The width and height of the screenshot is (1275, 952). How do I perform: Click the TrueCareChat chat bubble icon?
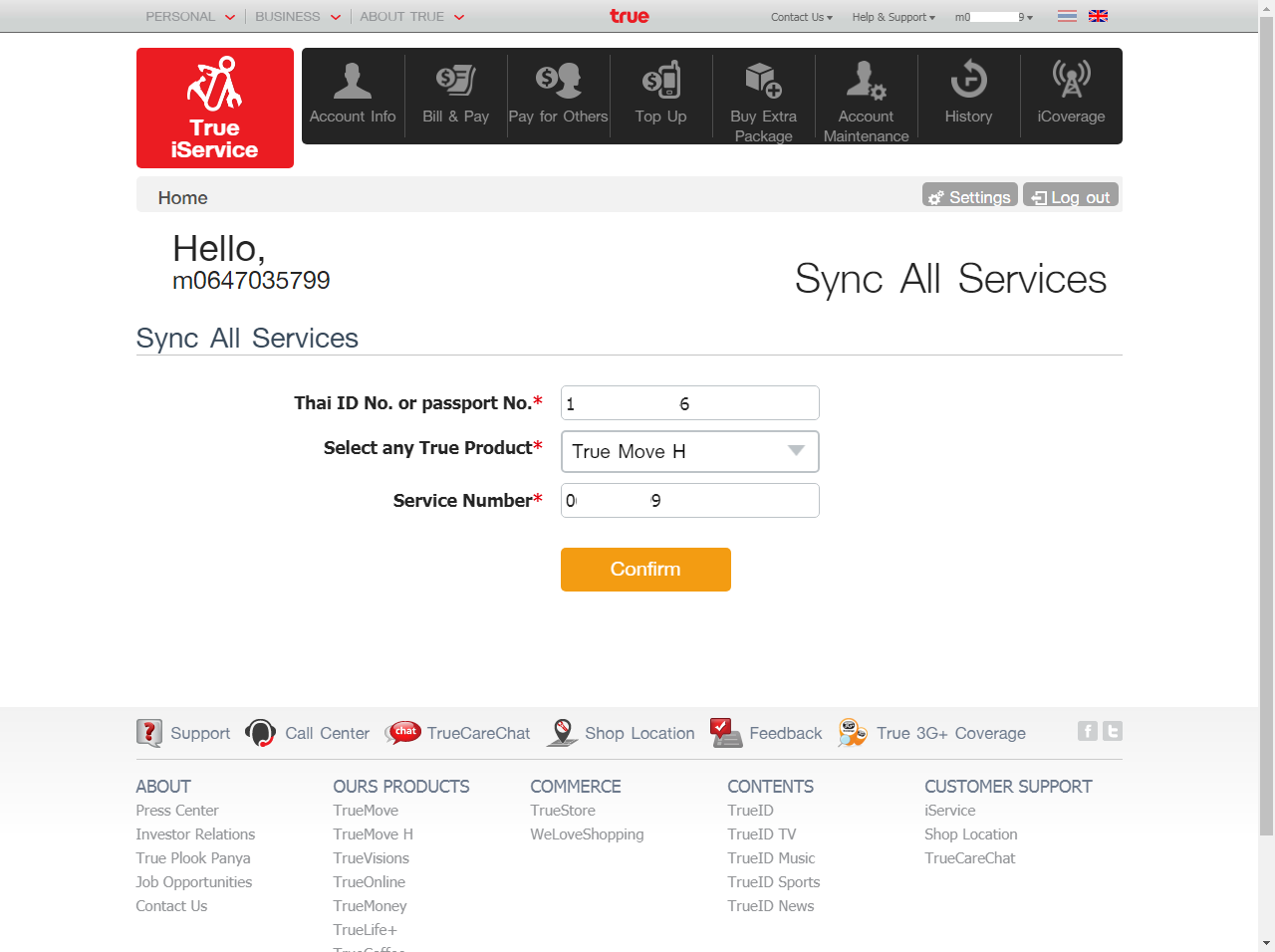point(403,733)
